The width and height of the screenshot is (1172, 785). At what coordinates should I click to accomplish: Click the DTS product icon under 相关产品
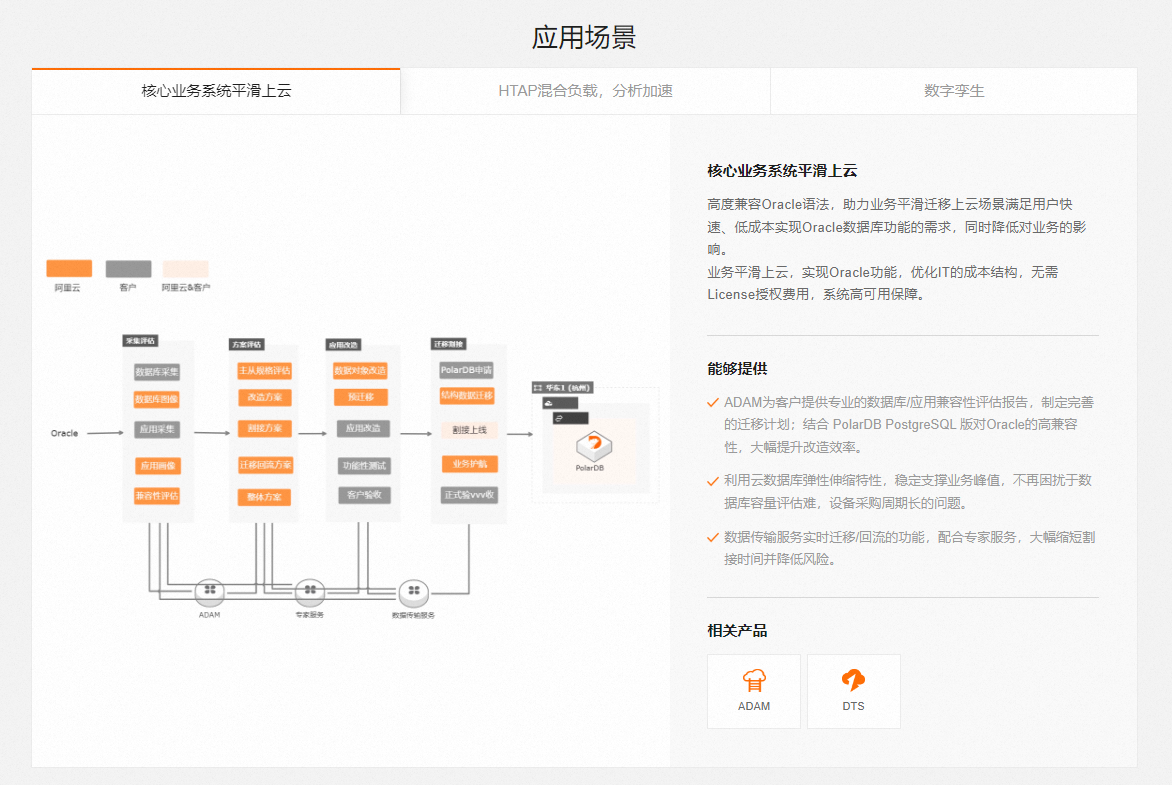854,680
